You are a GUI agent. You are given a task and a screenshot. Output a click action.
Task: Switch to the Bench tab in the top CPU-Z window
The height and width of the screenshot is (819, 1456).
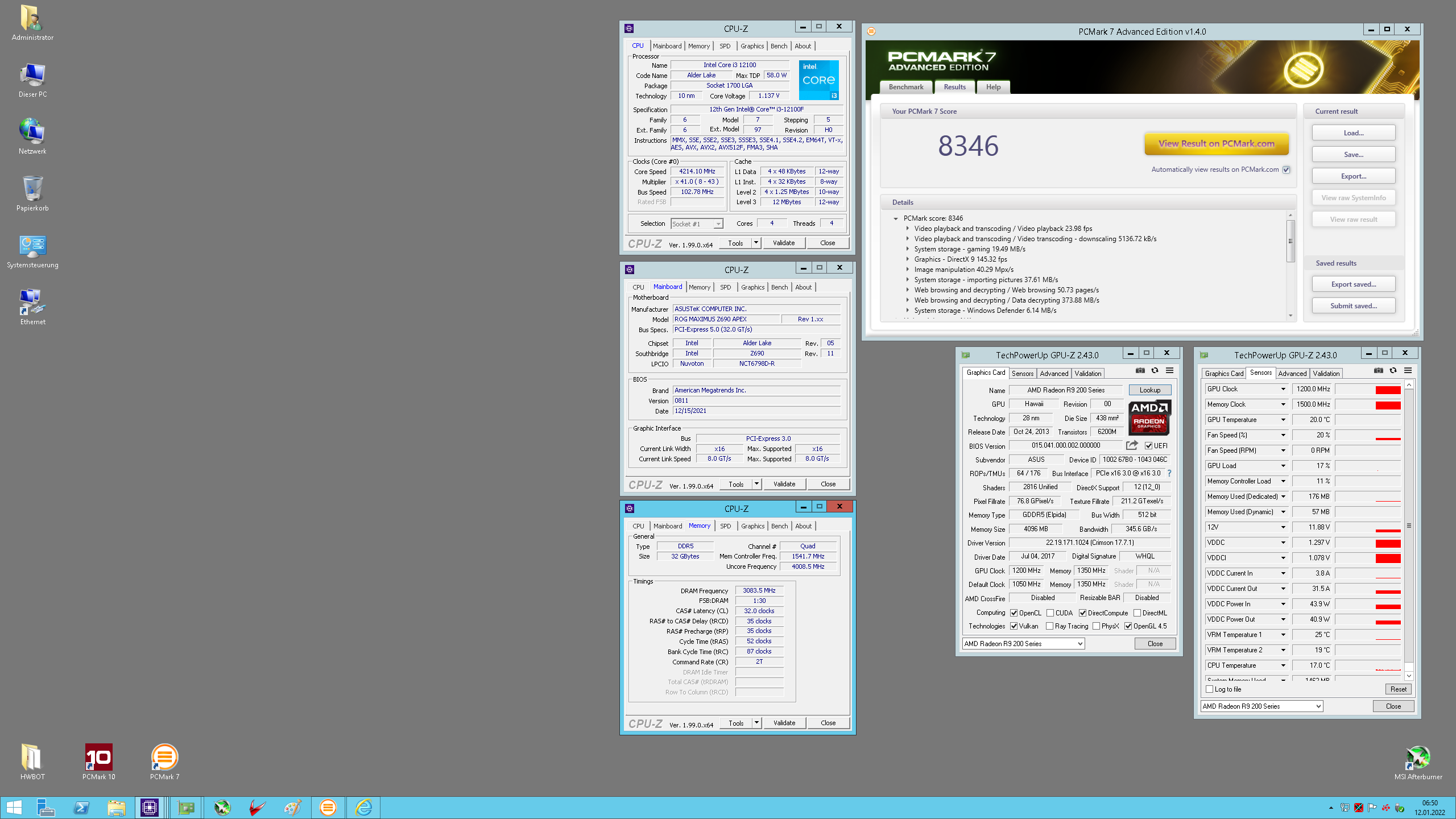[x=779, y=46]
